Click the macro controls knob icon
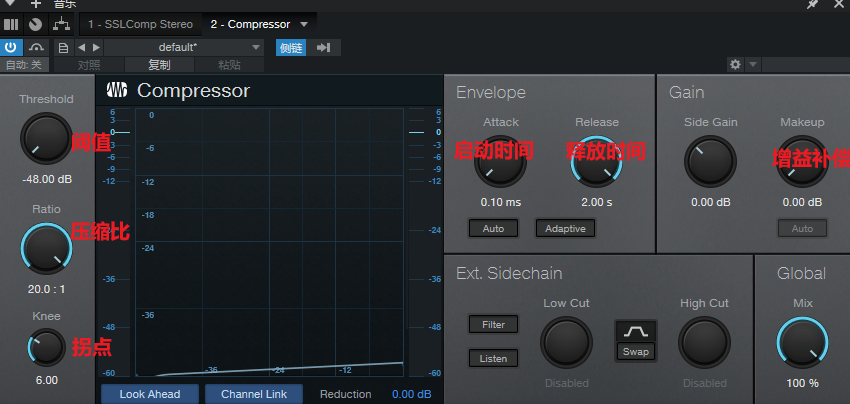Image resolution: width=850 pixels, height=404 pixels. point(35,24)
